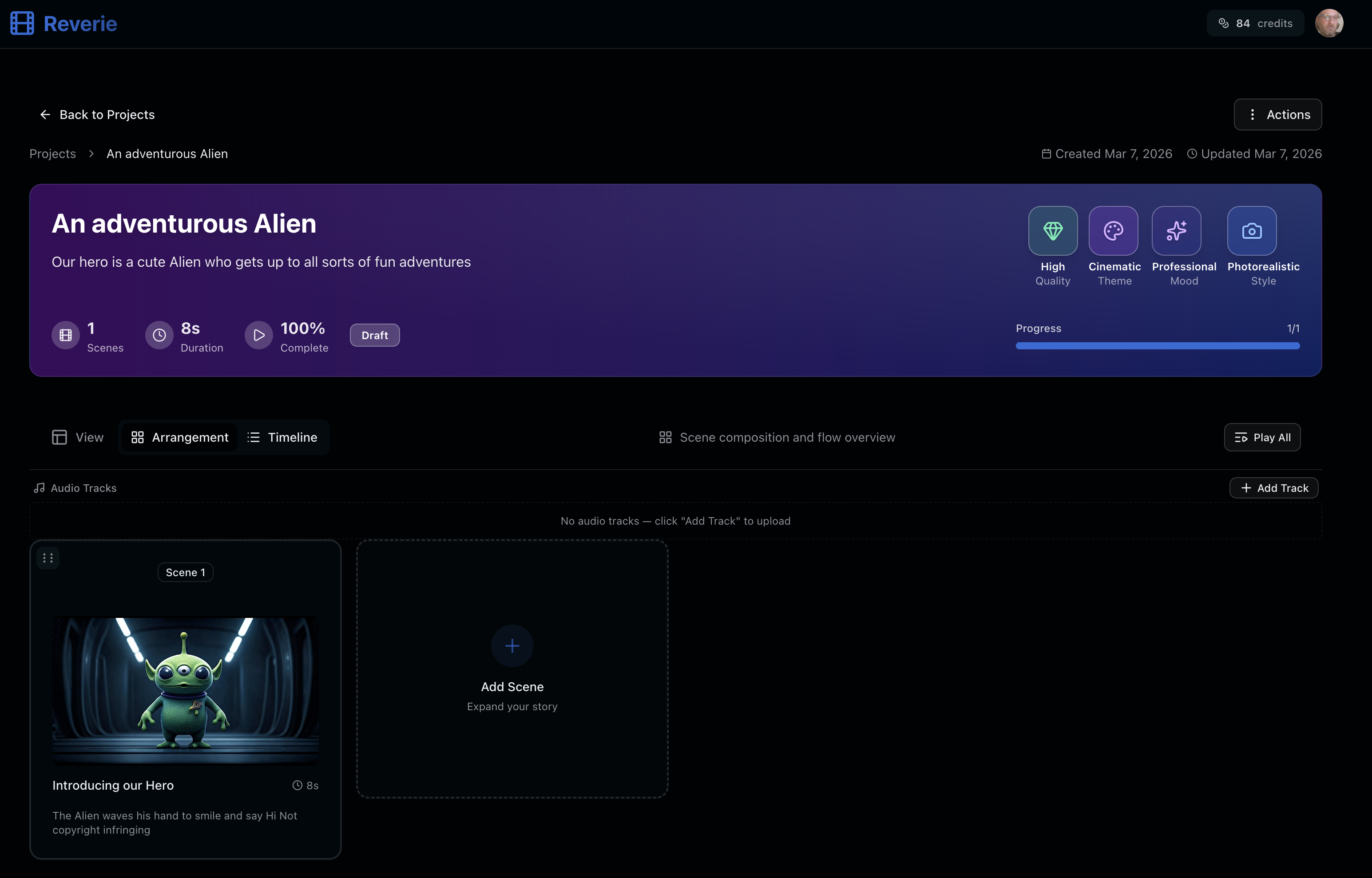
Task: Click the Draft status badge
Action: pos(375,335)
